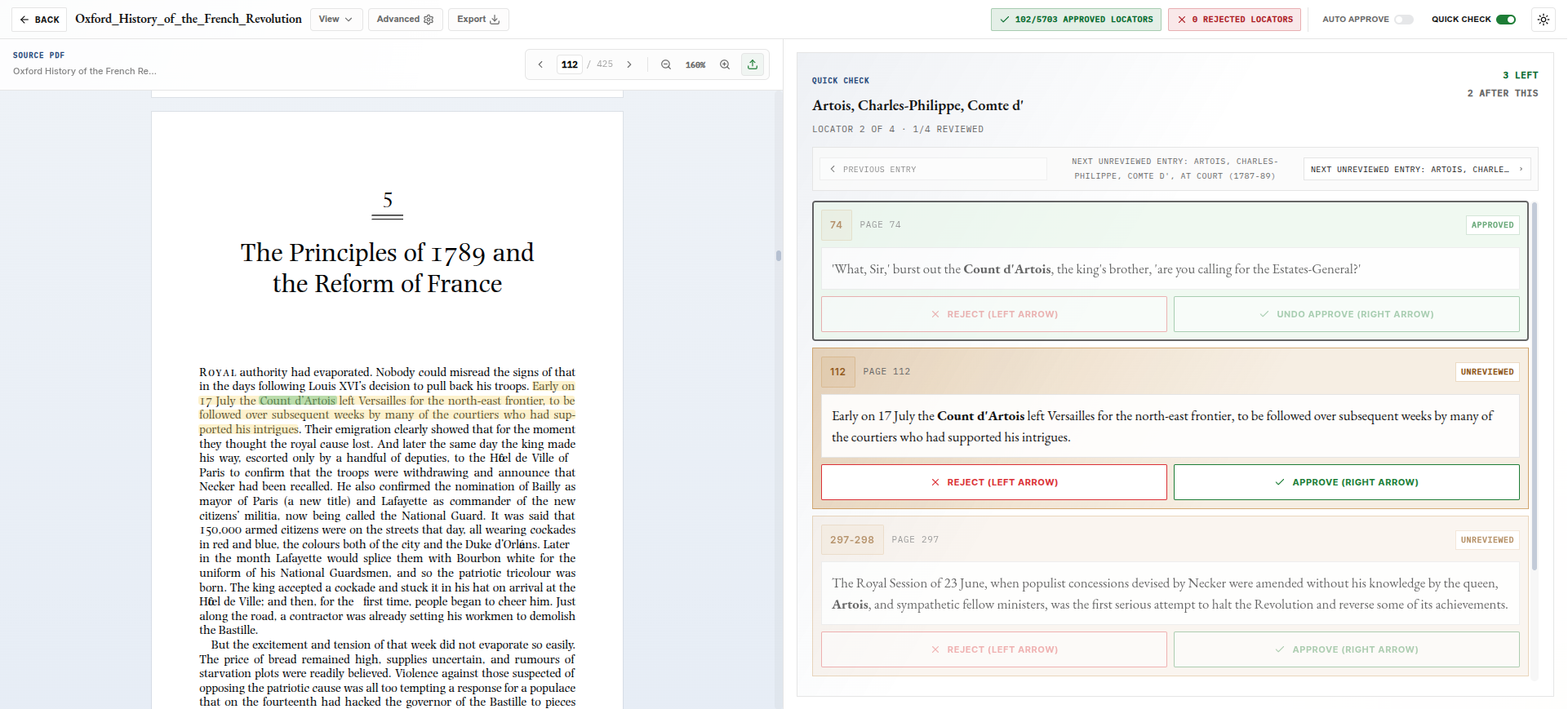Undo approve on page 74 locator
Screen dimensions: 1568x709
(x=1346, y=314)
